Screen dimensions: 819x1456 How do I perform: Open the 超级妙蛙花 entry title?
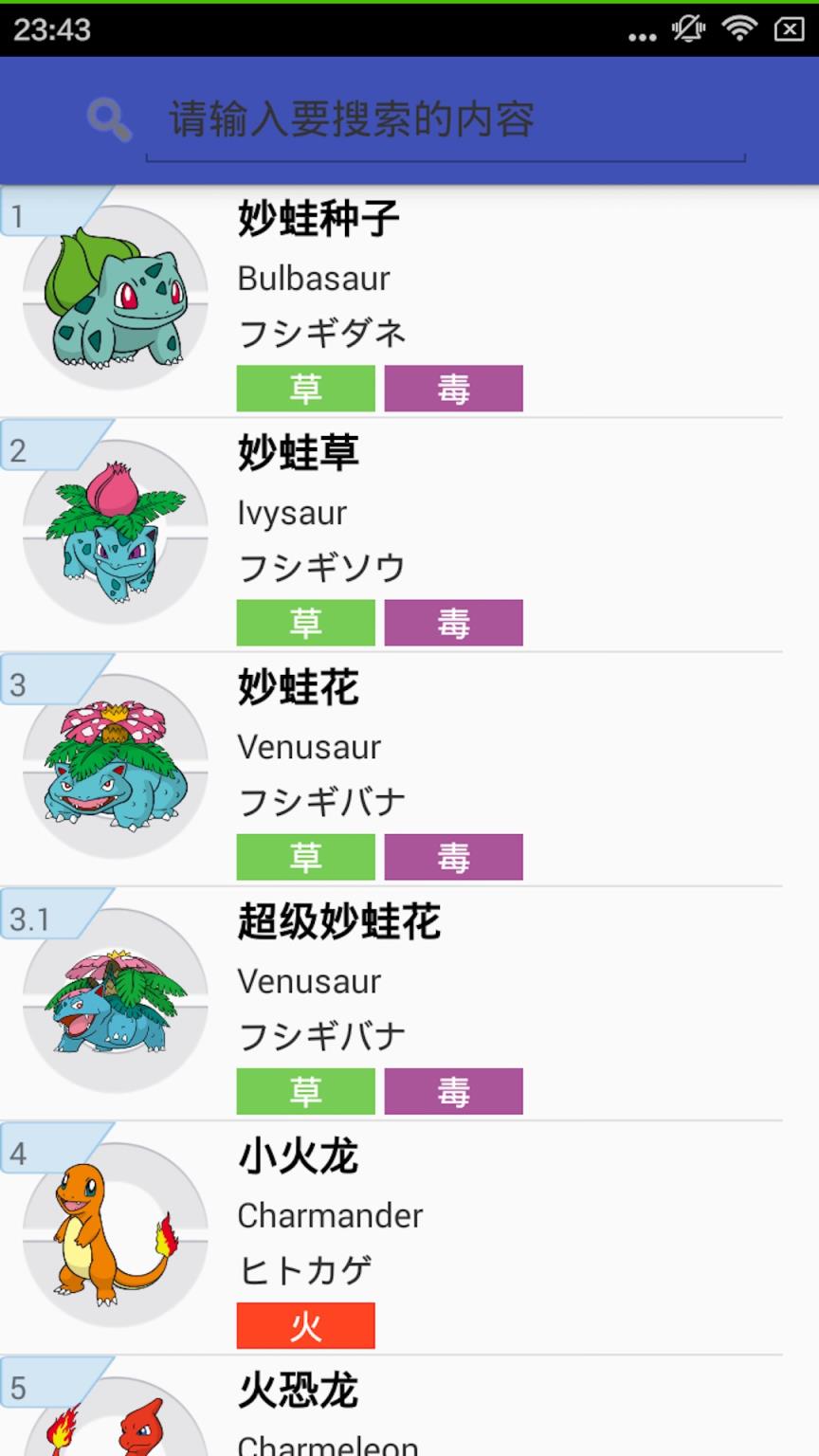click(338, 921)
